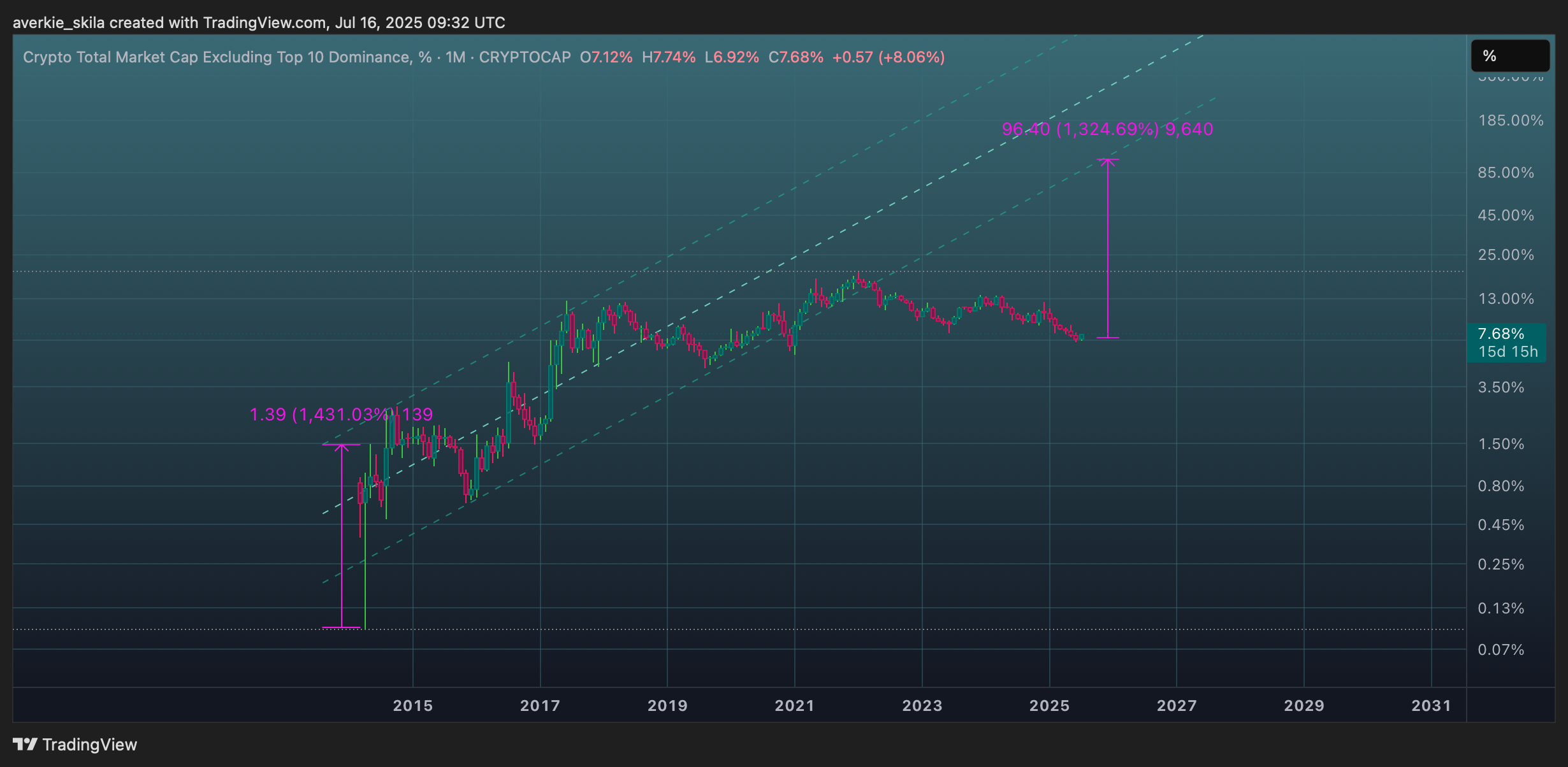Click the header text averkie_skila created with TradingView.com

click(169, 23)
